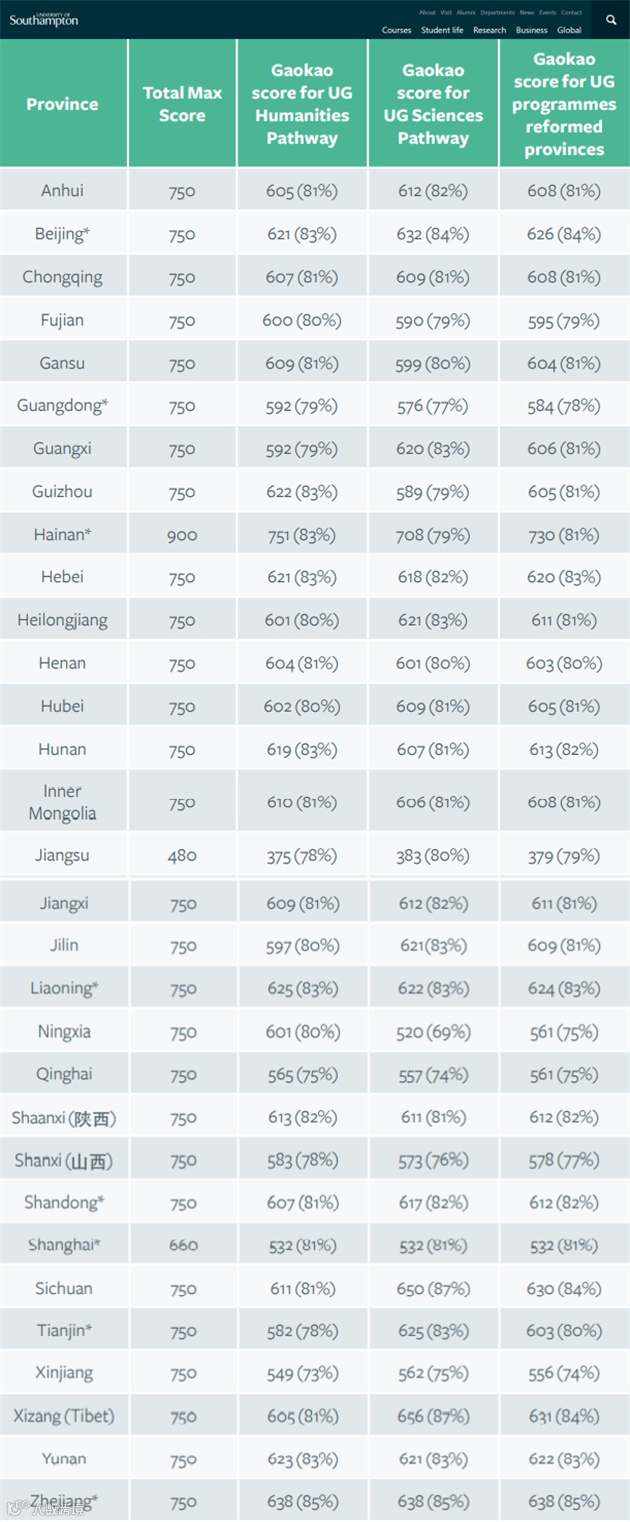Select the Global nav item

click(569, 30)
